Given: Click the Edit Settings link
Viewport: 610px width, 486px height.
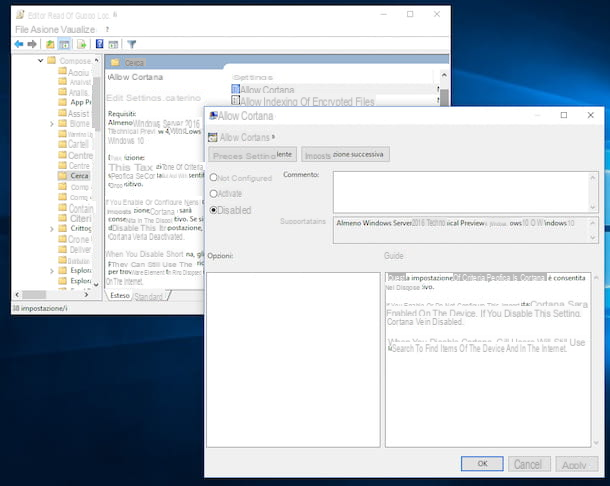Looking at the screenshot, I should point(153,98).
